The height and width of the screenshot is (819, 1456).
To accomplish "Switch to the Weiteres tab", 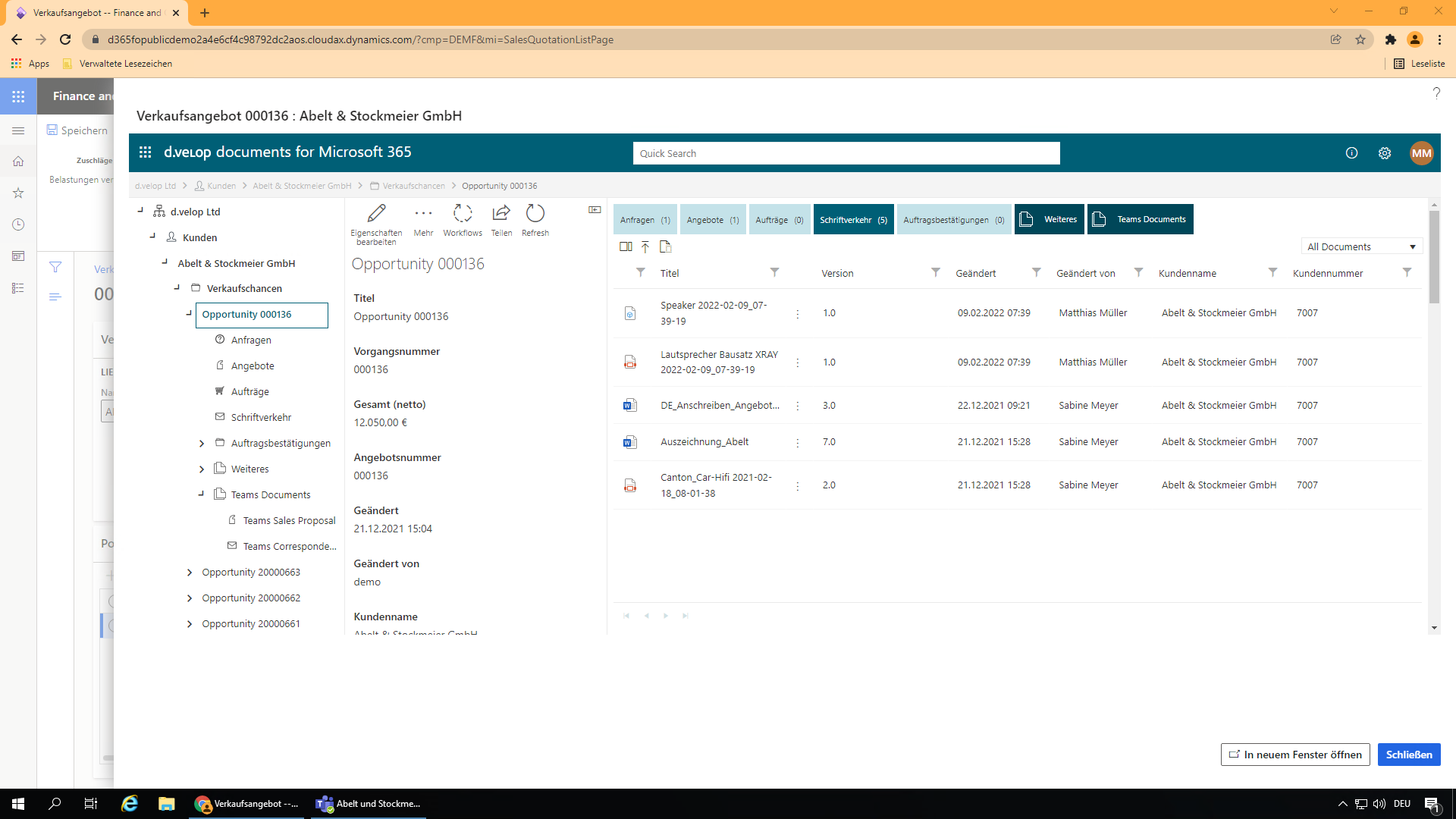I will point(1050,220).
